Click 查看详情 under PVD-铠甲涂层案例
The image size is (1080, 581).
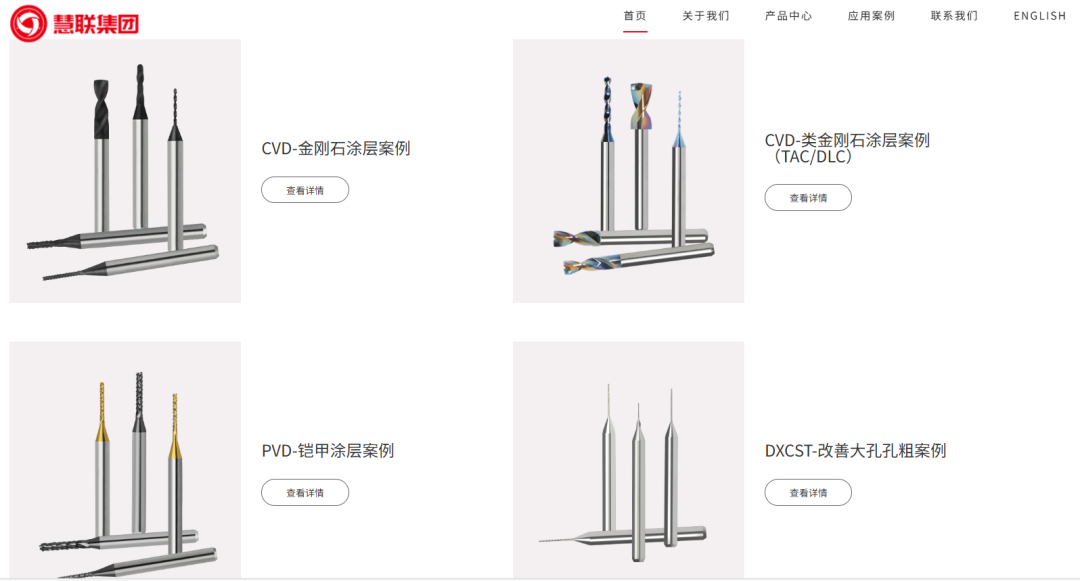point(305,493)
